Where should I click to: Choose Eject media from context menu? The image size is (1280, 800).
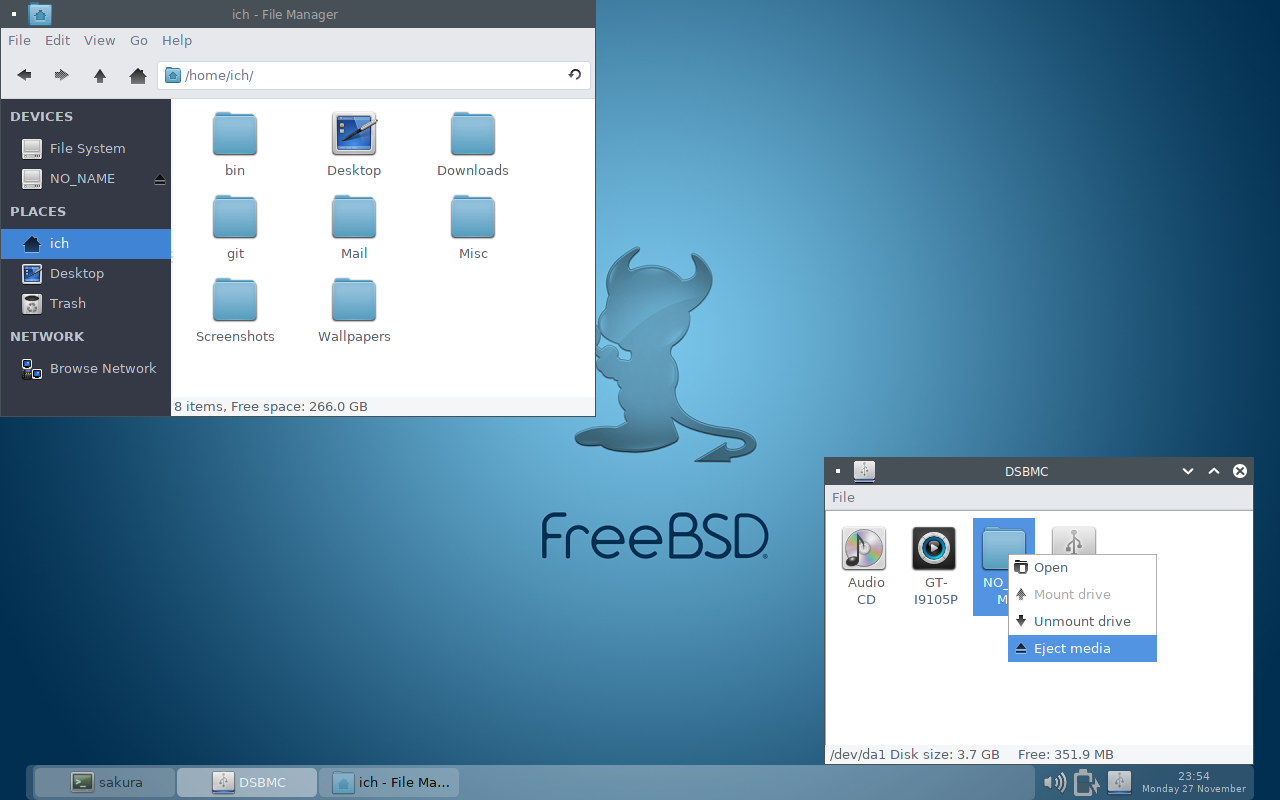click(1072, 648)
